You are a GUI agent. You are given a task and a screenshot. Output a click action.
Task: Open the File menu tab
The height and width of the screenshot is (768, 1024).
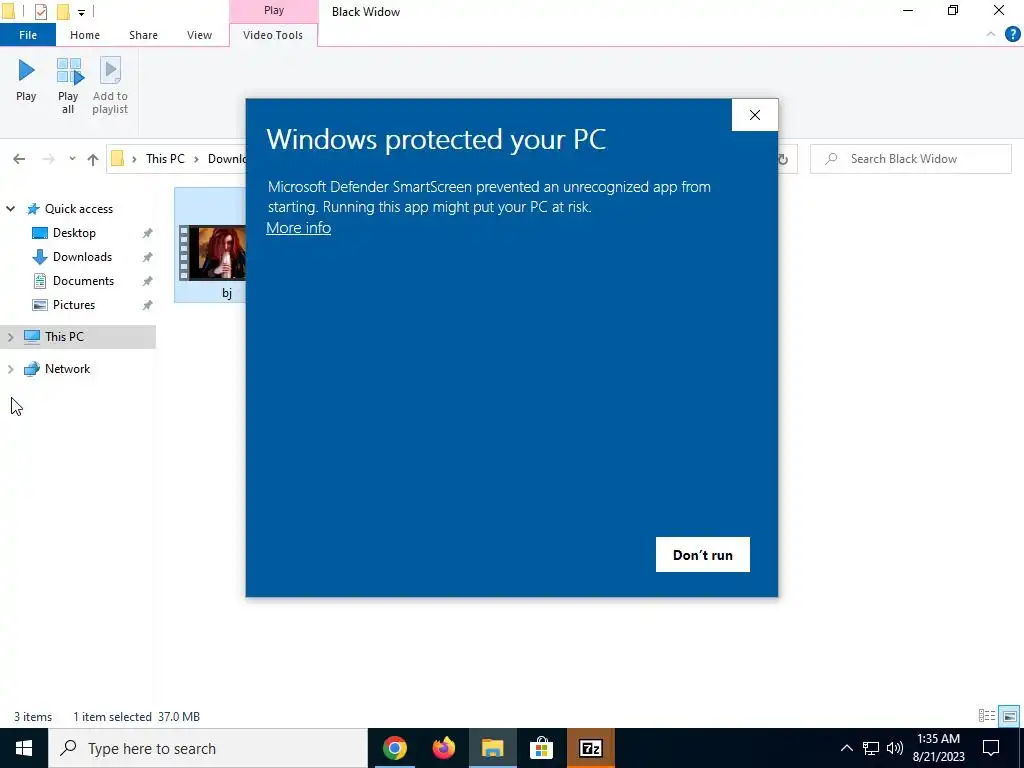coord(27,35)
